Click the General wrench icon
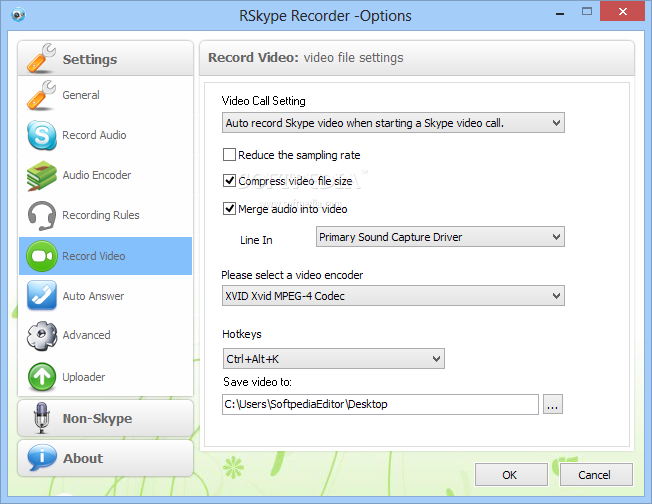 tap(41, 95)
